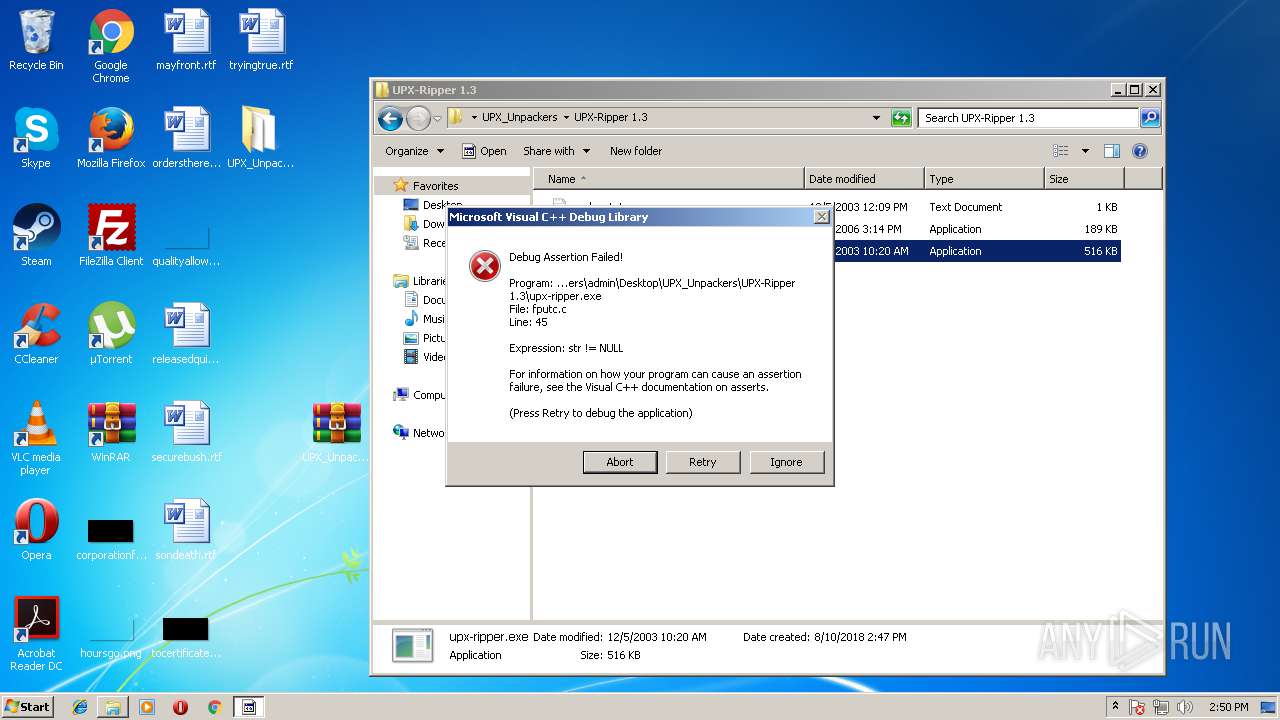Expand the UPX_Unpackers breadcrumb arrow
Image resolution: width=1280 pixels, height=720 pixels.
566,117
